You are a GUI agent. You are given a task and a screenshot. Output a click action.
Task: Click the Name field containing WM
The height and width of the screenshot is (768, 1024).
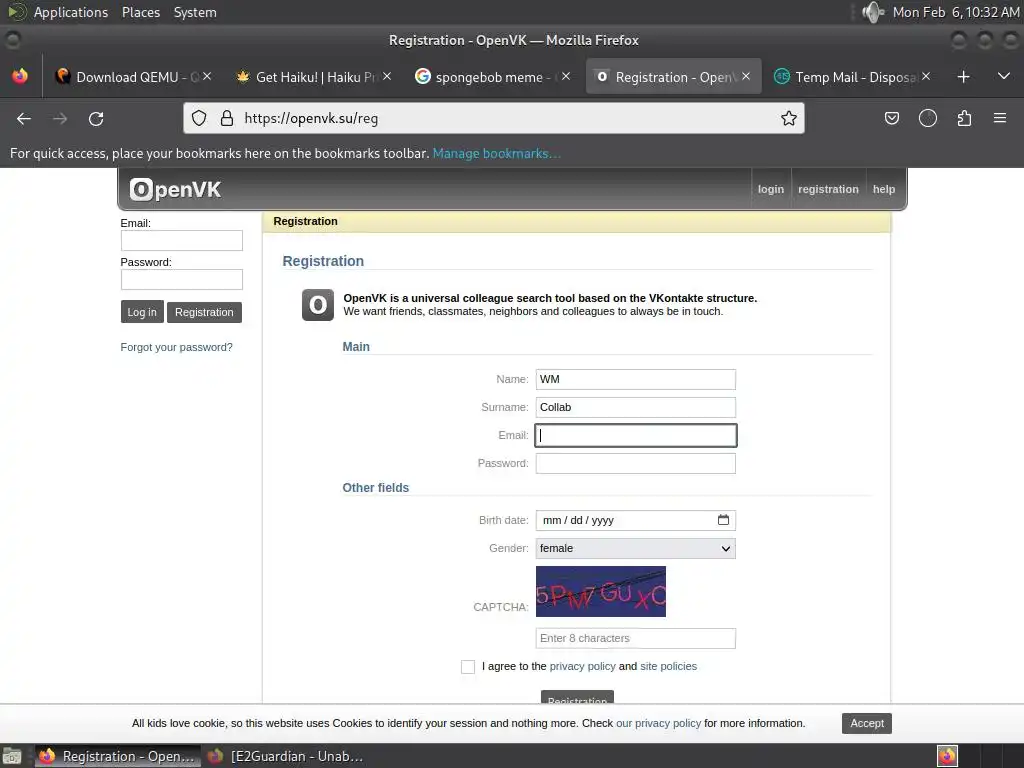pyautogui.click(x=635, y=379)
